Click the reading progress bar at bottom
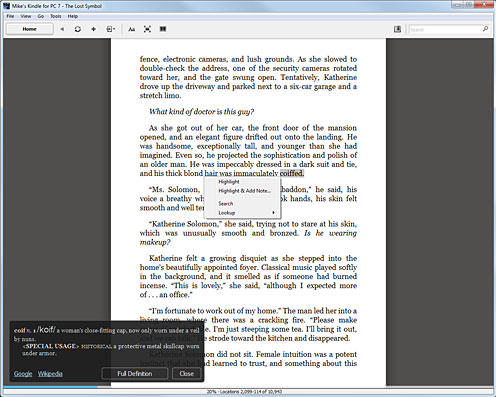Image resolution: width=496 pixels, height=397 pixels. pyautogui.click(x=248, y=387)
